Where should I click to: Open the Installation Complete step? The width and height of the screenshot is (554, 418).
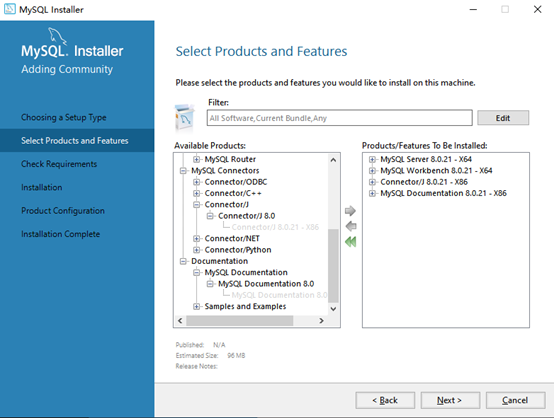point(60,234)
